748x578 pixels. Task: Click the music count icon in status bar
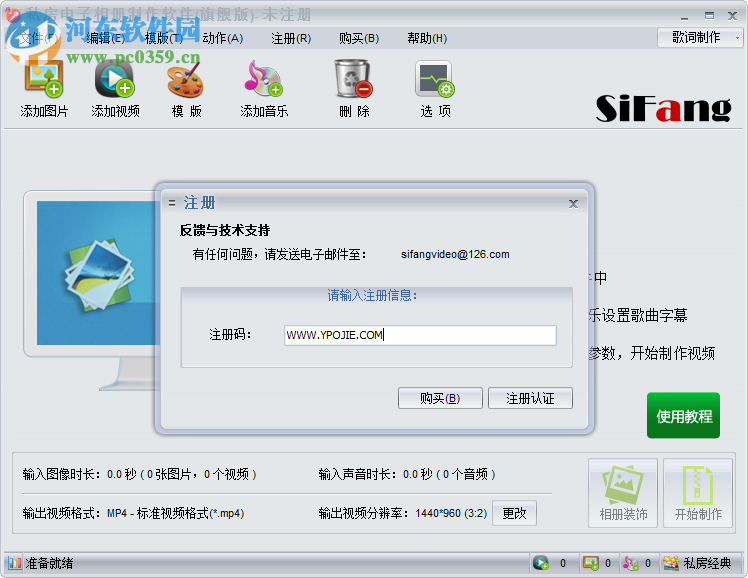click(x=631, y=563)
